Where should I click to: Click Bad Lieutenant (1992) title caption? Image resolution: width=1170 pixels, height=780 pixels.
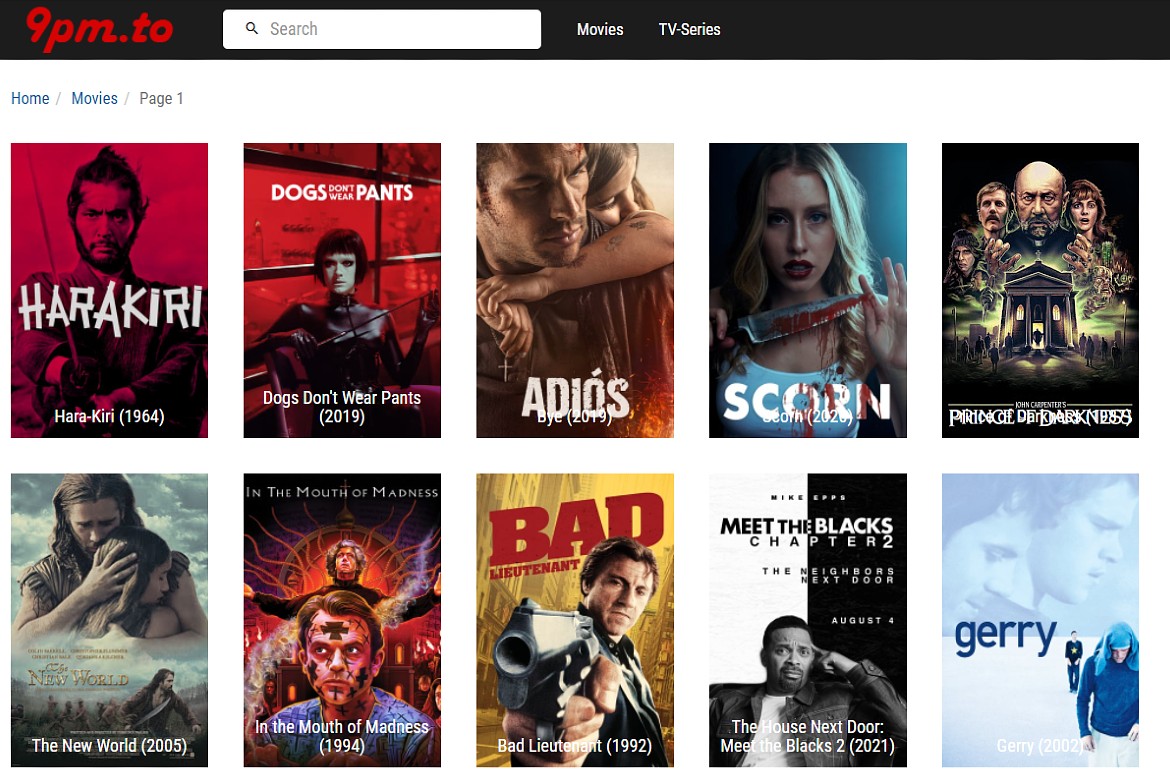pyautogui.click(x=575, y=746)
